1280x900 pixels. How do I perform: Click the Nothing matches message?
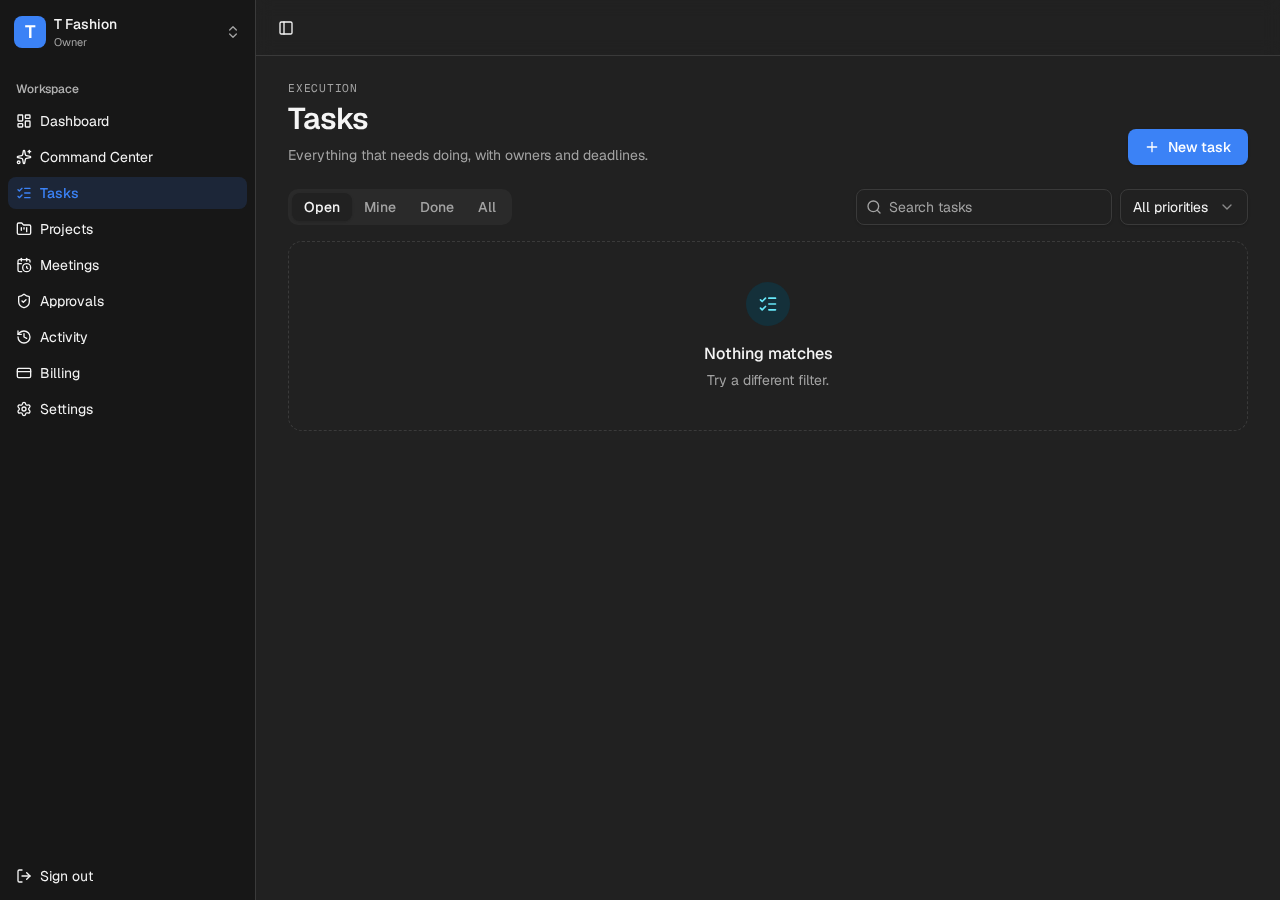click(x=768, y=353)
